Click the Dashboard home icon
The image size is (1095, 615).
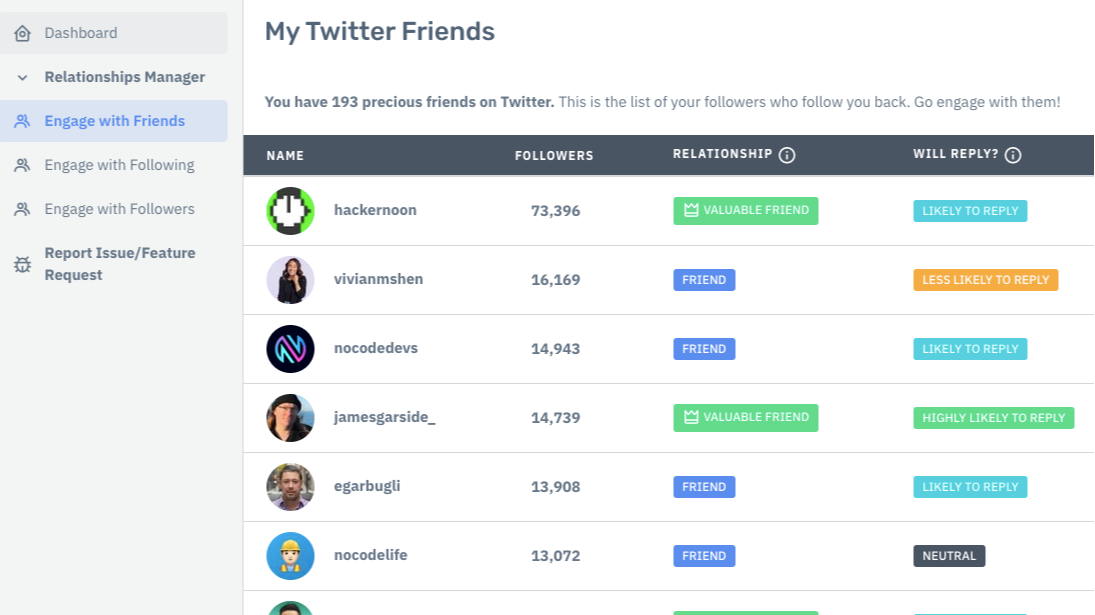coord(22,33)
